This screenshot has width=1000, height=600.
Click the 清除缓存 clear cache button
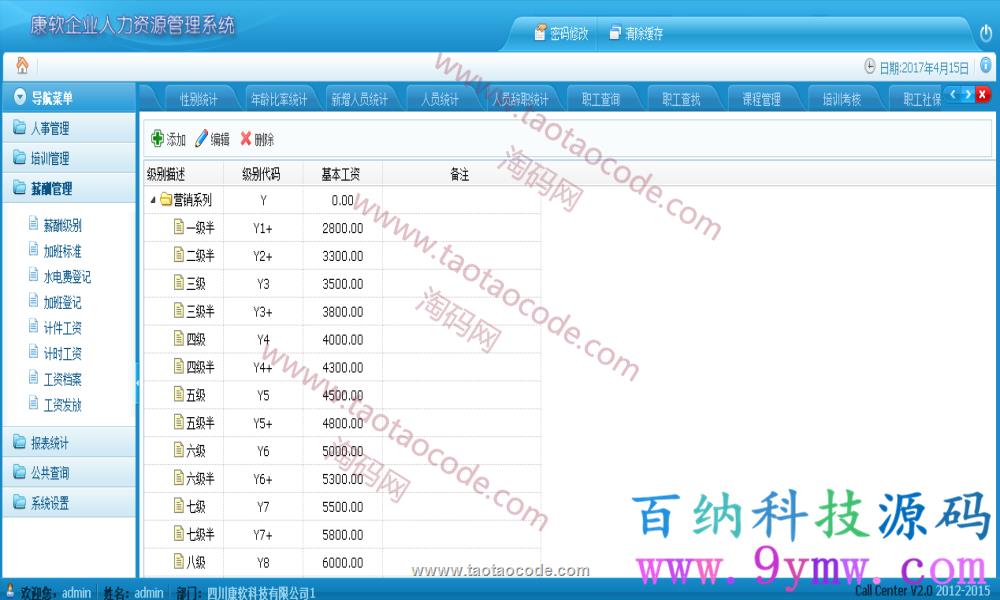coord(636,33)
